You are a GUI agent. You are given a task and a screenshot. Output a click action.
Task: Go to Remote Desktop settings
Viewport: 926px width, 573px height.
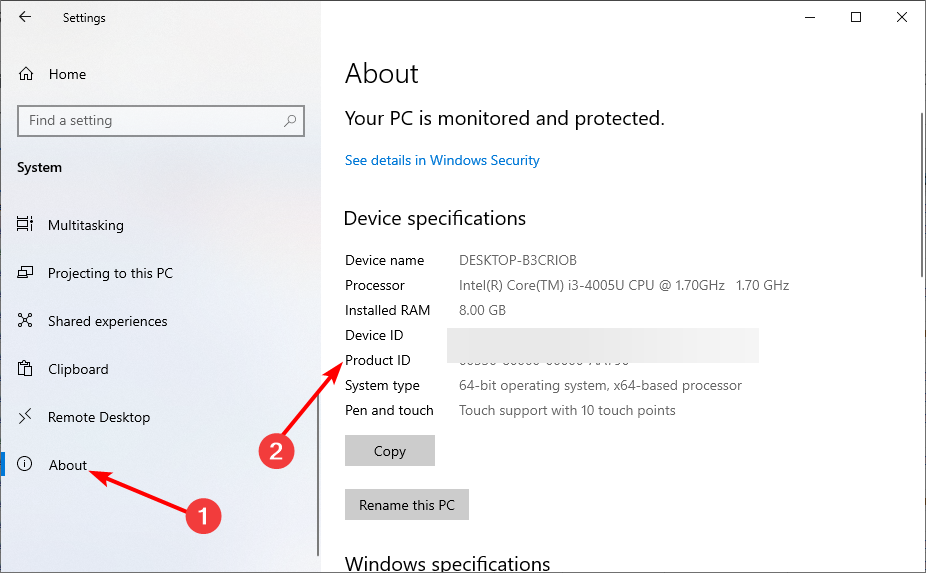[99, 417]
